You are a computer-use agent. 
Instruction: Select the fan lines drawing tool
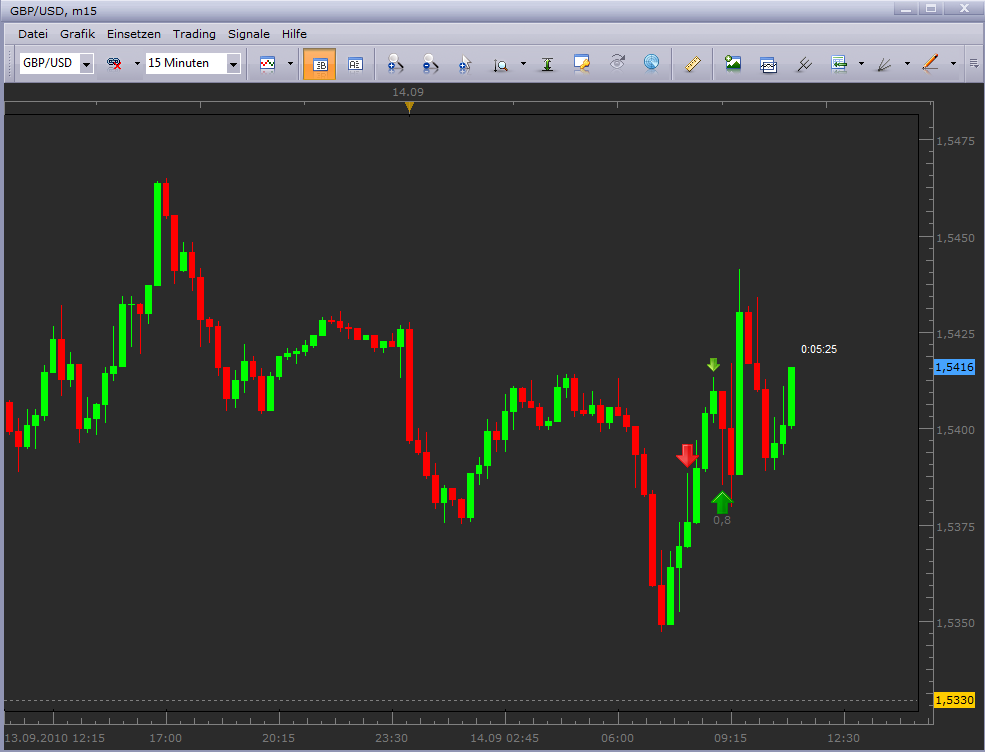tap(884, 64)
